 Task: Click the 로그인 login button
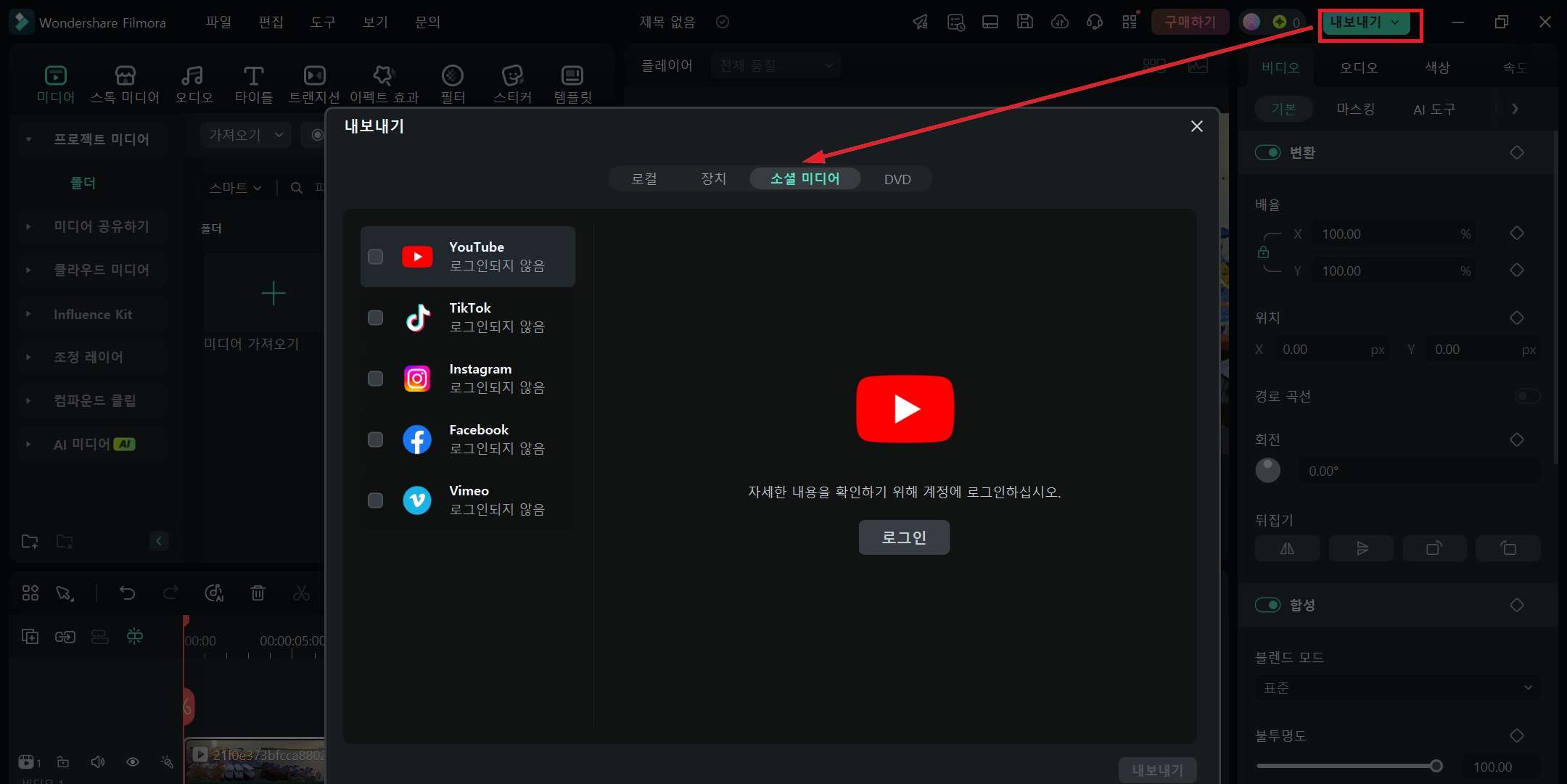(904, 537)
